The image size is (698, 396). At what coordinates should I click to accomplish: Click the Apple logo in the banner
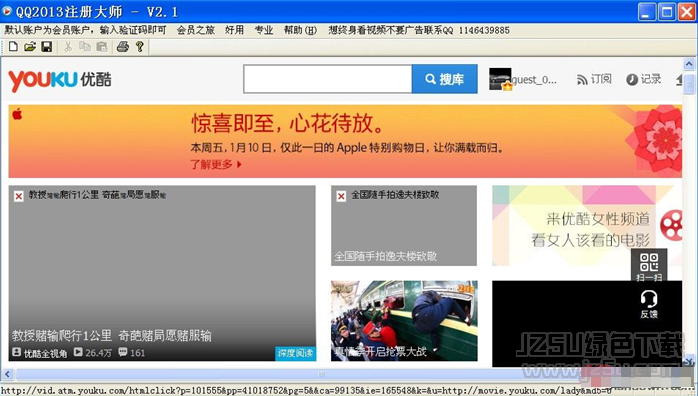pyautogui.click(x=17, y=114)
